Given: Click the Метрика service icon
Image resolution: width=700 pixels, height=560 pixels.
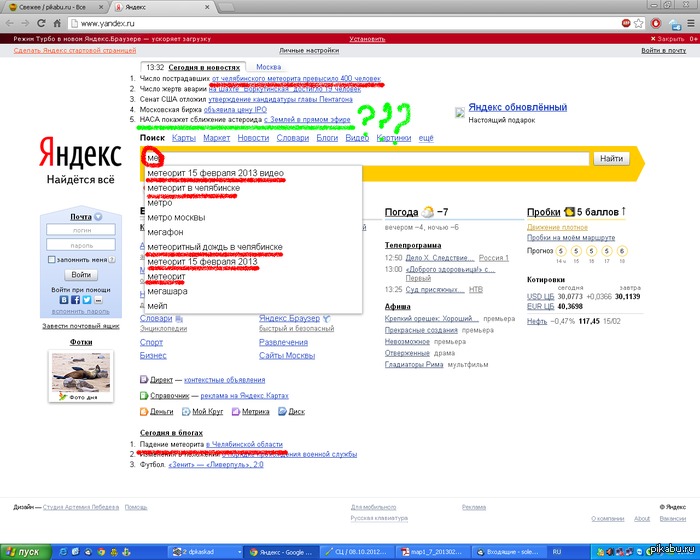Looking at the screenshot, I should coord(235,411).
